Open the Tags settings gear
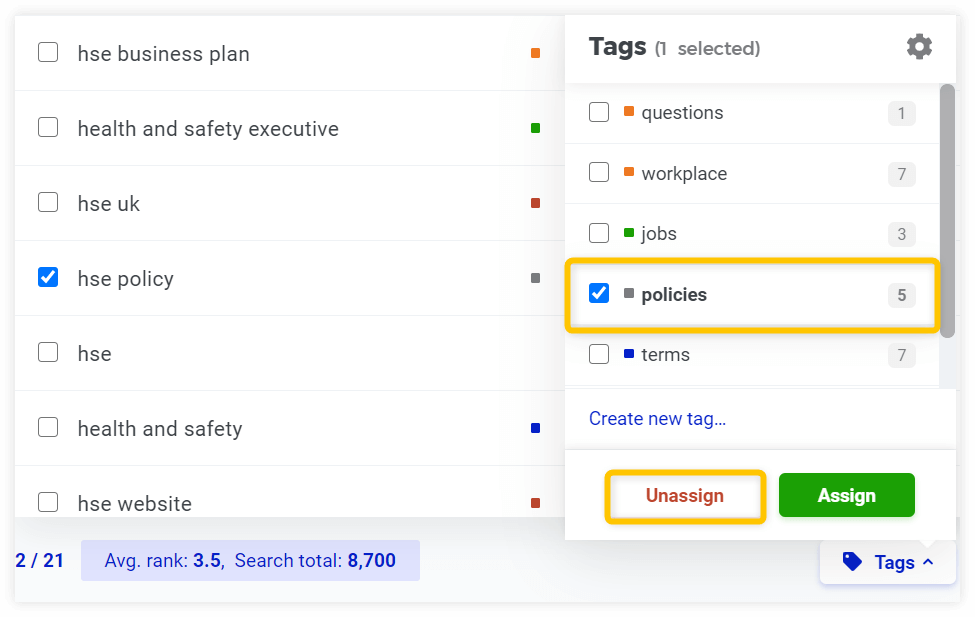This screenshot has height=617, width=975. coord(919,46)
